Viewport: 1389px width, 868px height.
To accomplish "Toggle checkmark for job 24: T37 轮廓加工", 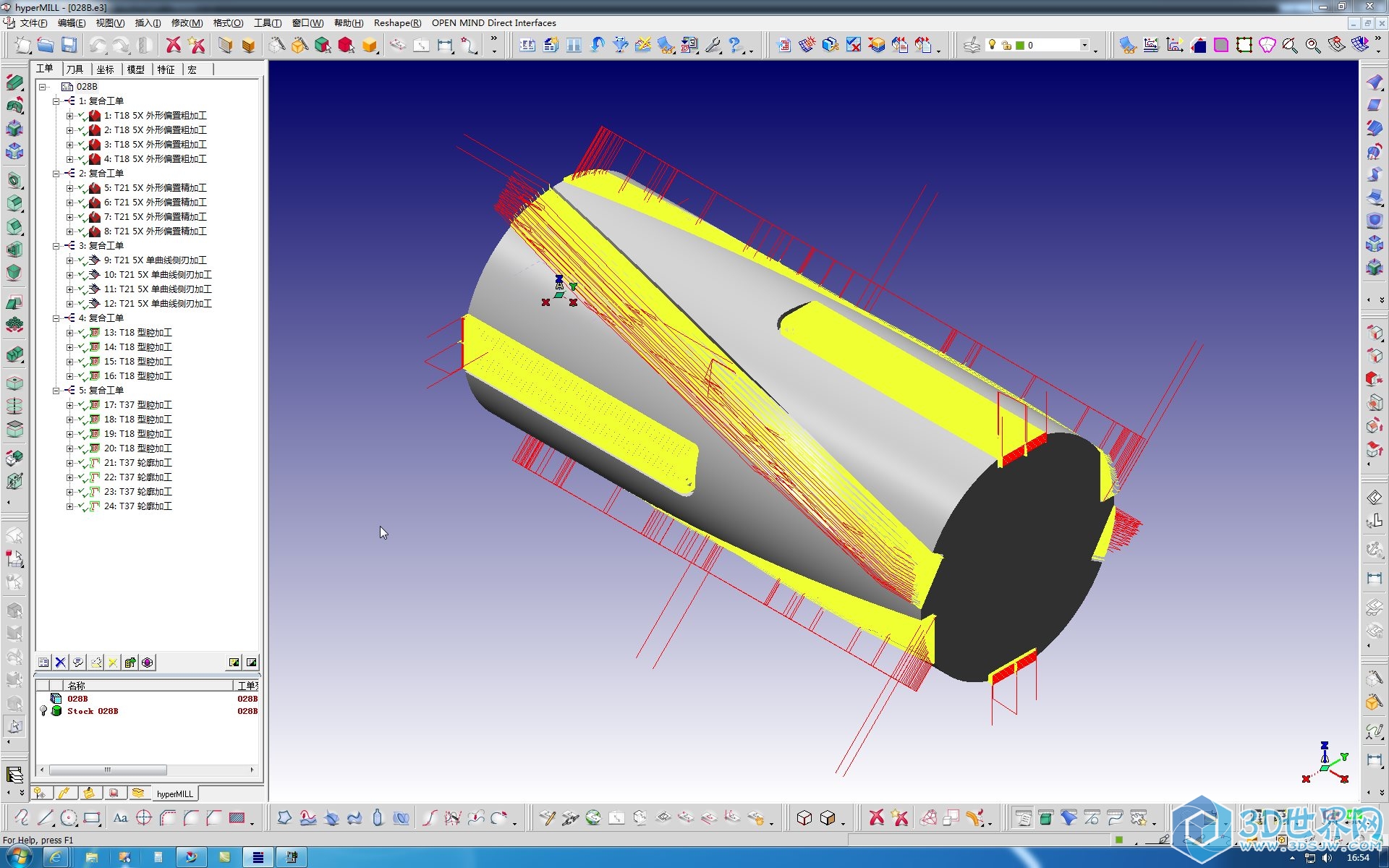I will coord(82,506).
